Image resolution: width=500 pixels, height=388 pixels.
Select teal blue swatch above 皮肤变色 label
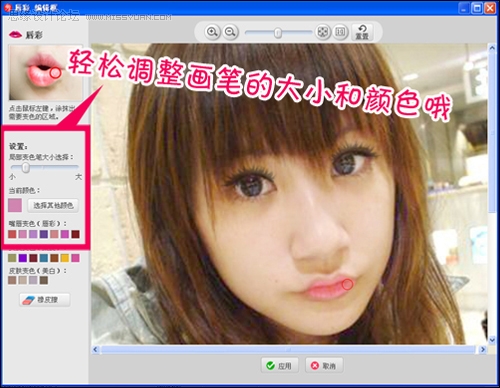(x=44, y=258)
